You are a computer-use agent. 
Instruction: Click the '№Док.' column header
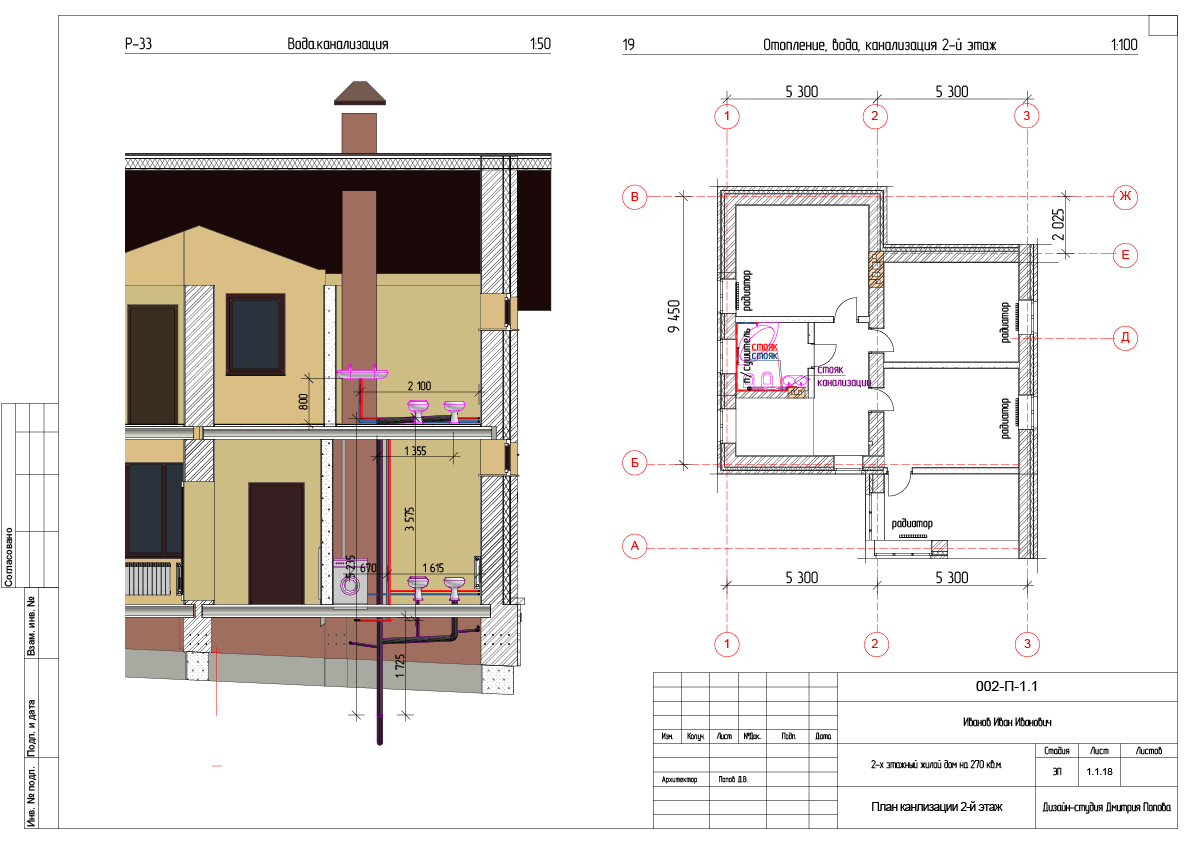[752, 736]
